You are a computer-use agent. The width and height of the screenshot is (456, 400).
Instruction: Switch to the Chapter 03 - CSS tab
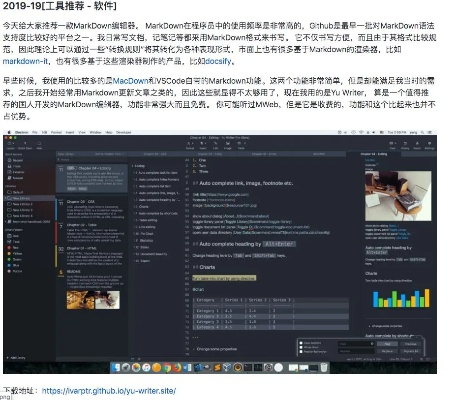[x=155, y=154]
